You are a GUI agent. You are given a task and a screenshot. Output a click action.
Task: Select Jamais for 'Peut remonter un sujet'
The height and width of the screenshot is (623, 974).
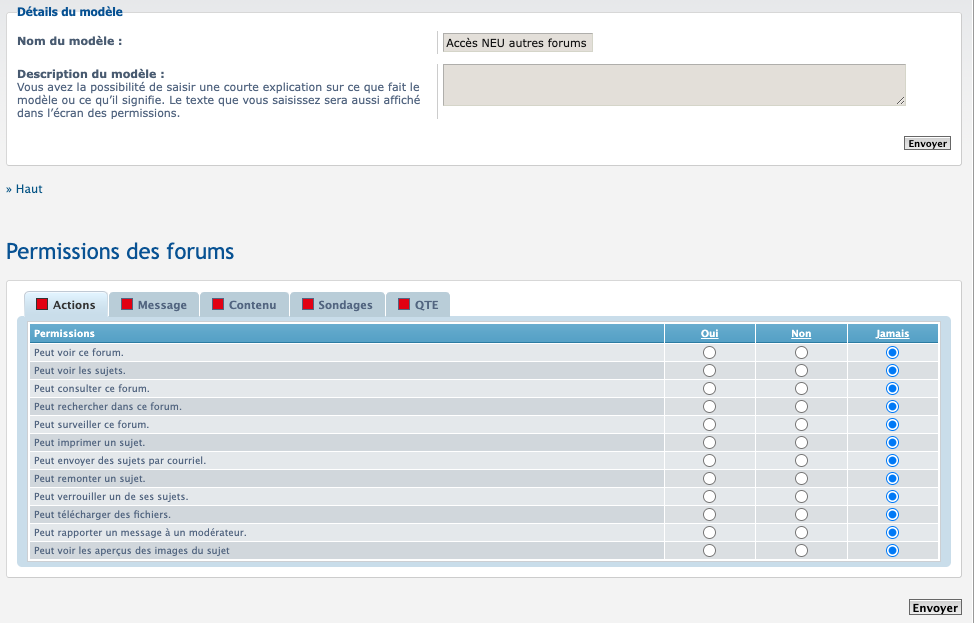click(x=892, y=479)
